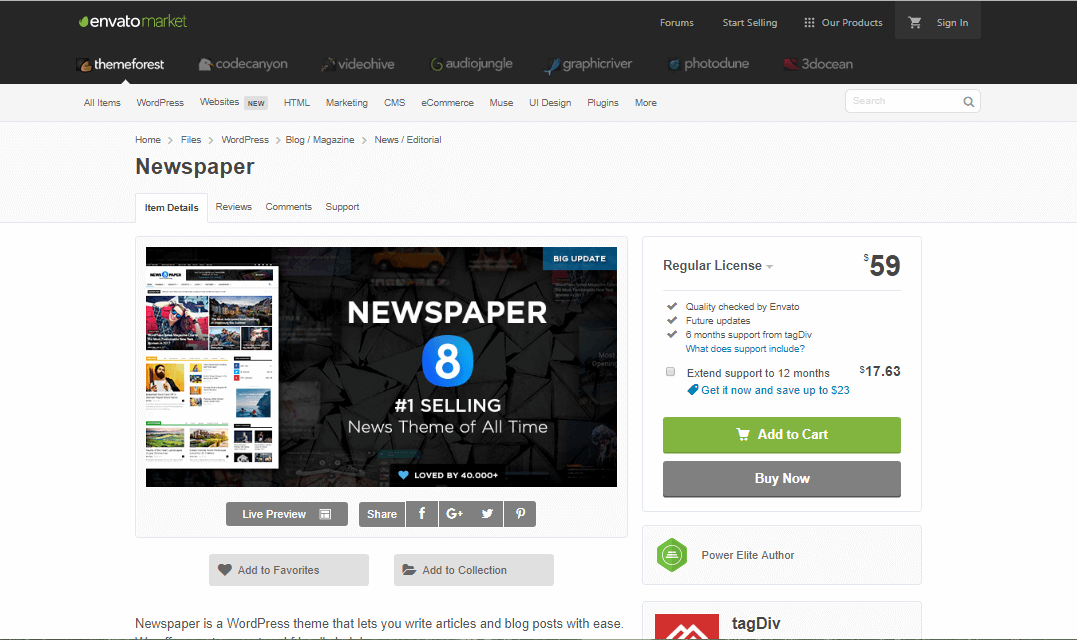Open the HTML category menu
This screenshot has width=1077, height=640.
(x=297, y=103)
